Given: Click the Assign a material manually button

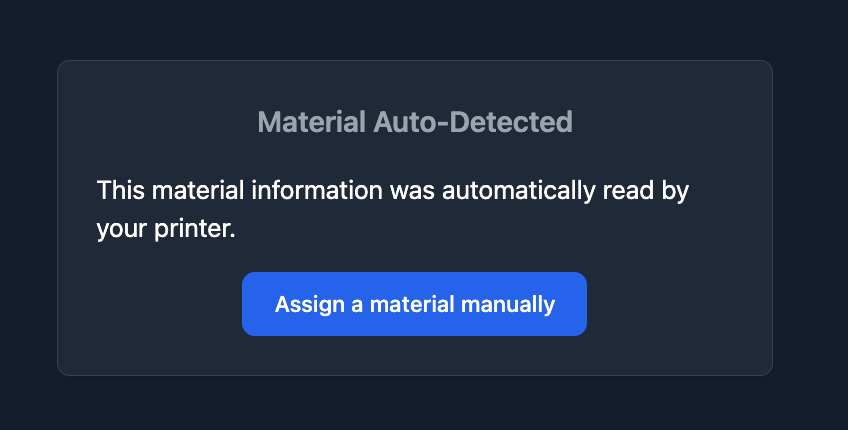Looking at the screenshot, I should click(414, 304).
